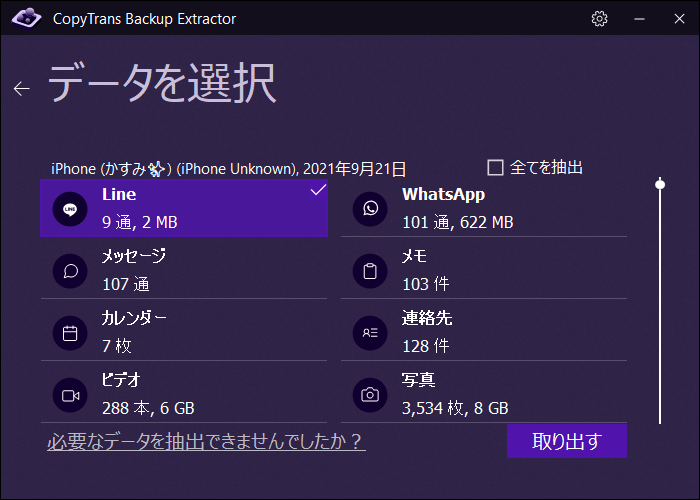Click the メッセージ speech bubble icon
Screen dimensions: 700x500
coord(70,271)
